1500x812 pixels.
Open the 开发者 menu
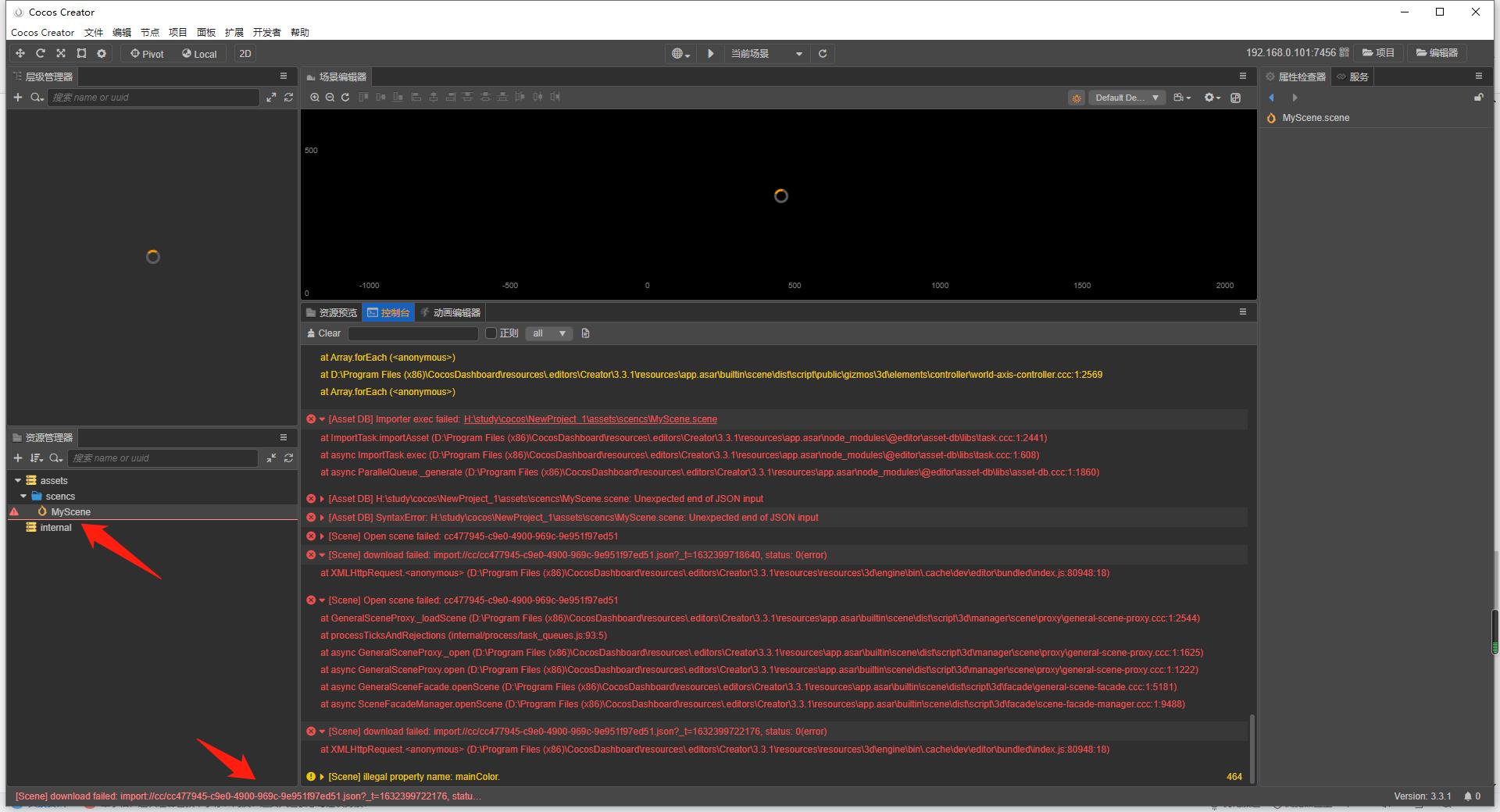coord(267,33)
